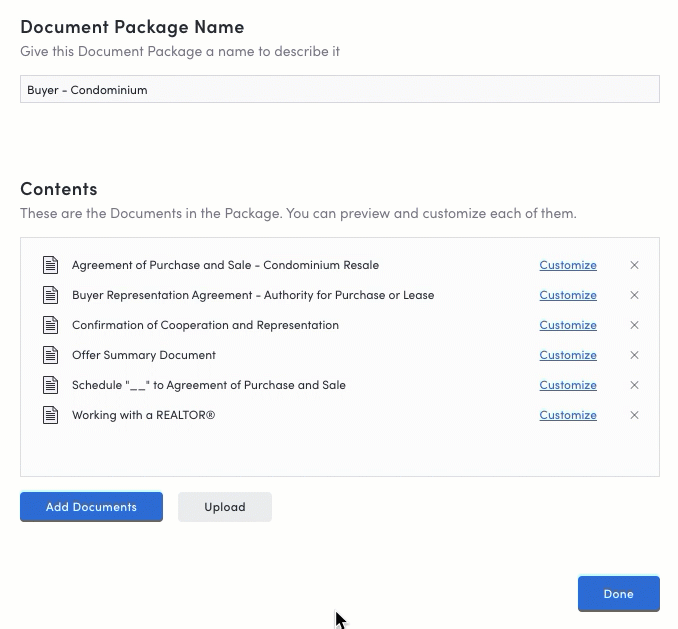
Task: Click document icon beside Buyer Representation Agreement
Action: point(50,295)
